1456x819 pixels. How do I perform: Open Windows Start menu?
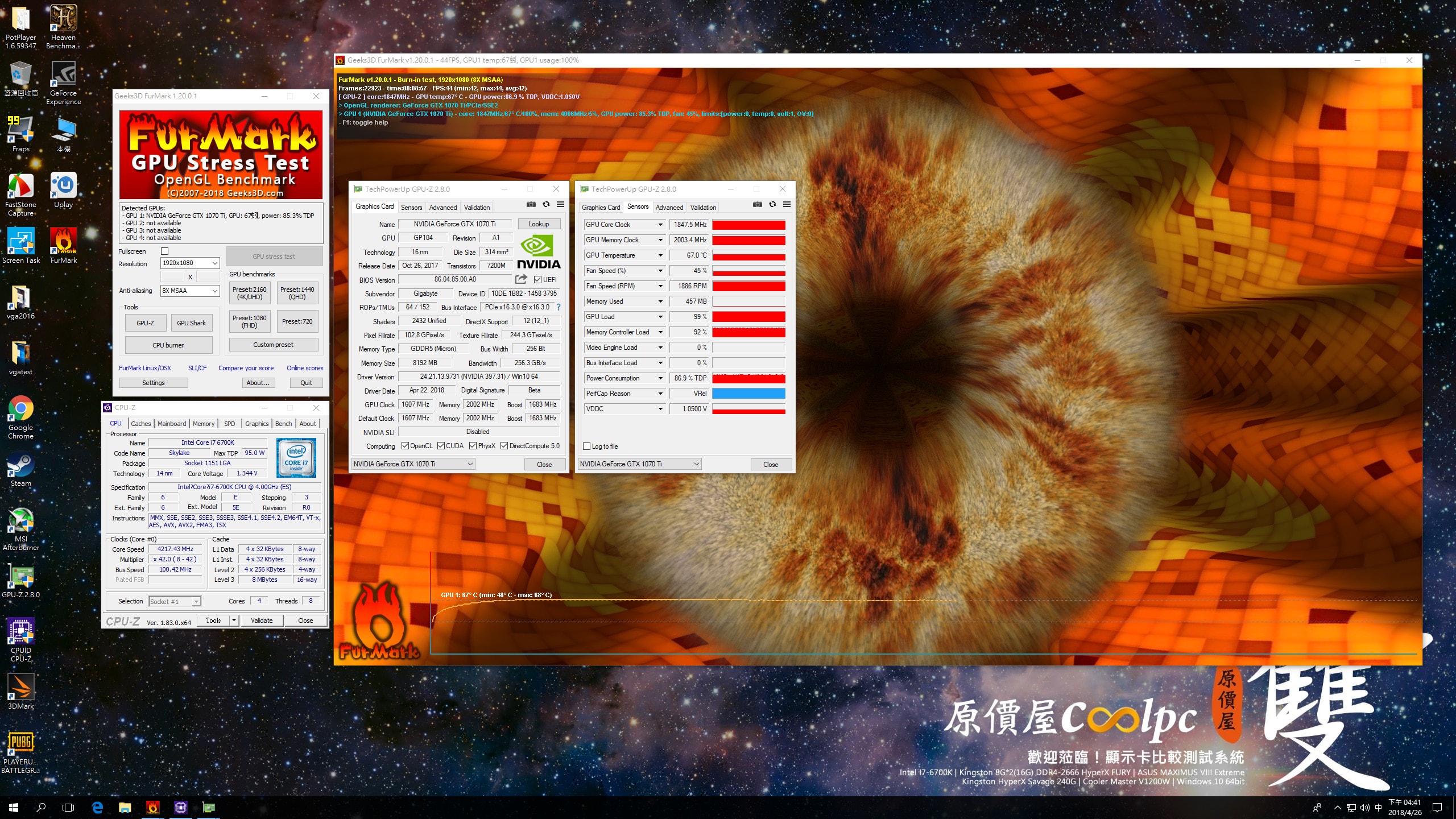14,807
